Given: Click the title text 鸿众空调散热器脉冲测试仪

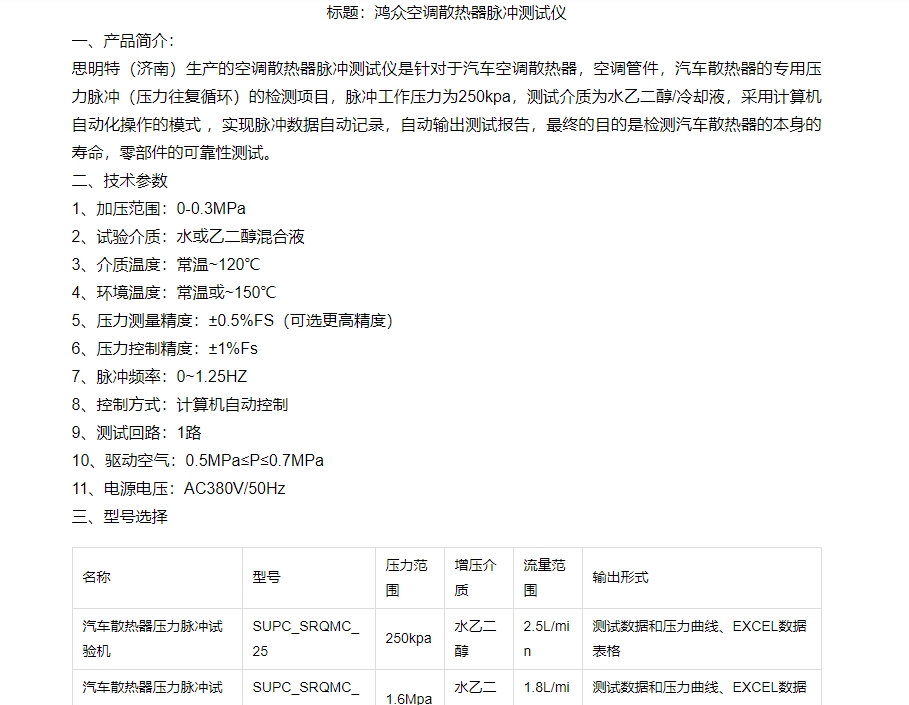Looking at the screenshot, I should pyautogui.click(x=470, y=13).
